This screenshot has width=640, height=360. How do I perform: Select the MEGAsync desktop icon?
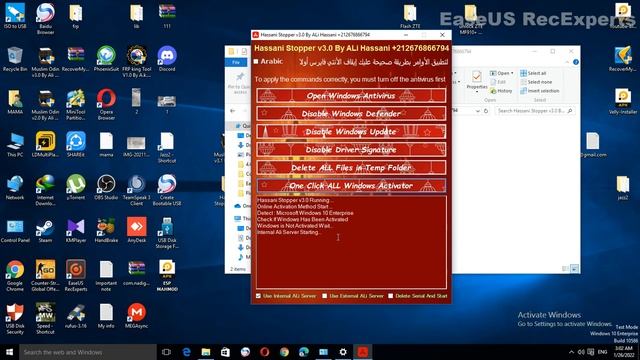[x=136, y=316]
